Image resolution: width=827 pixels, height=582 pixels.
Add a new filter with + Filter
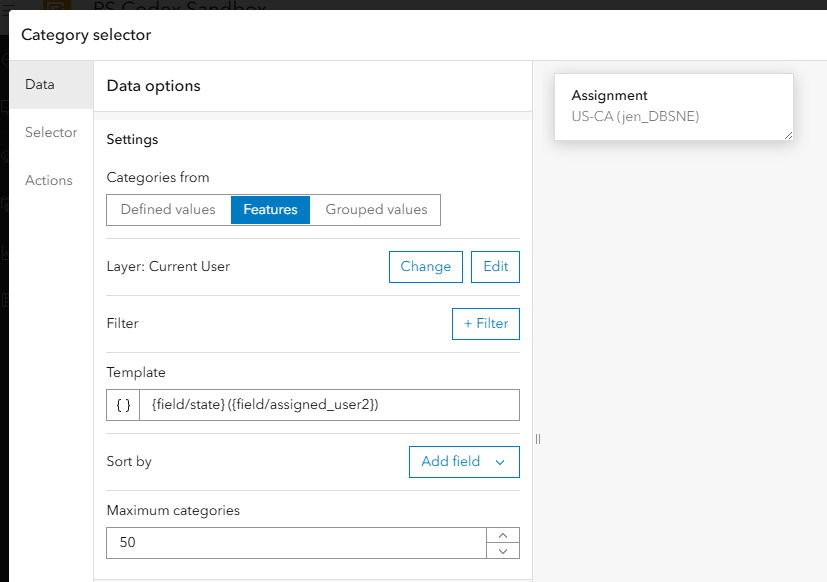click(485, 324)
